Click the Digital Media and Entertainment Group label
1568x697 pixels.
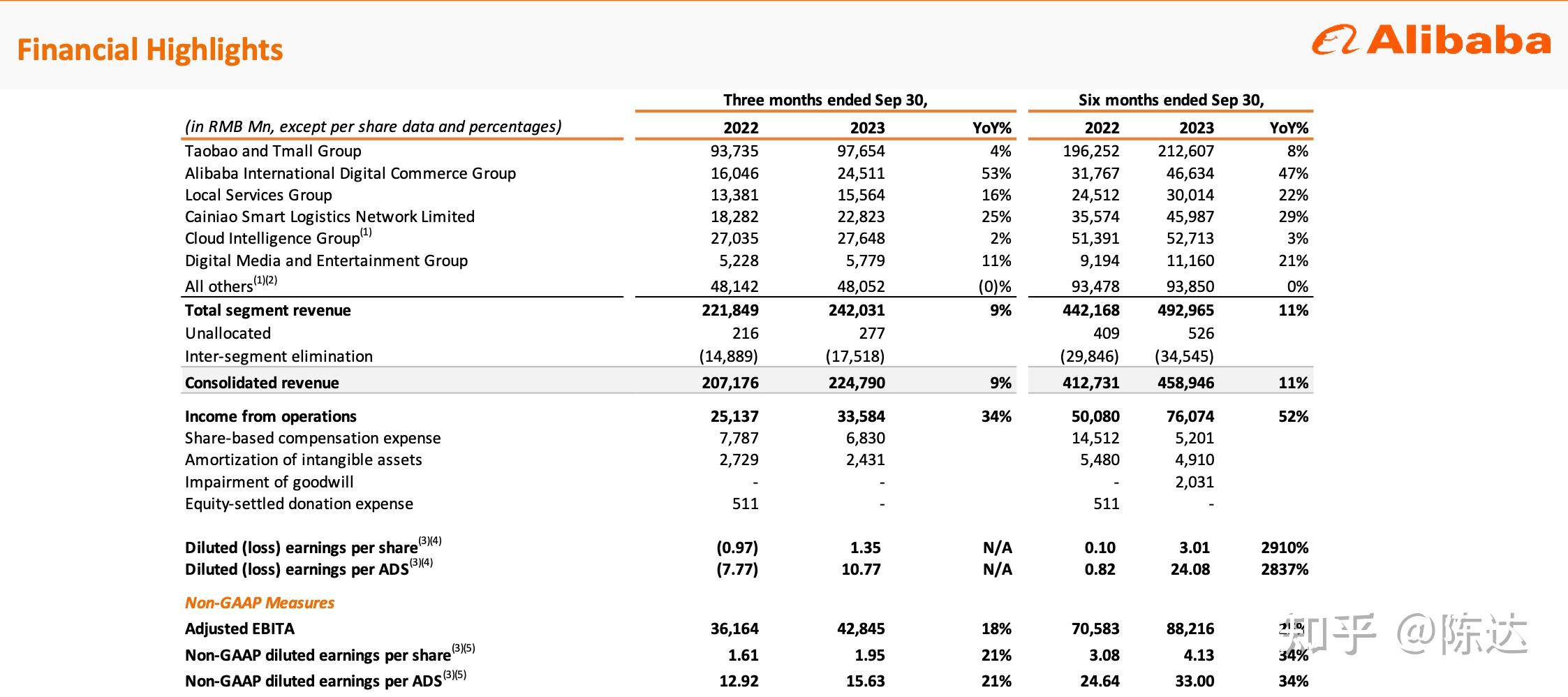click(x=326, y=261)
